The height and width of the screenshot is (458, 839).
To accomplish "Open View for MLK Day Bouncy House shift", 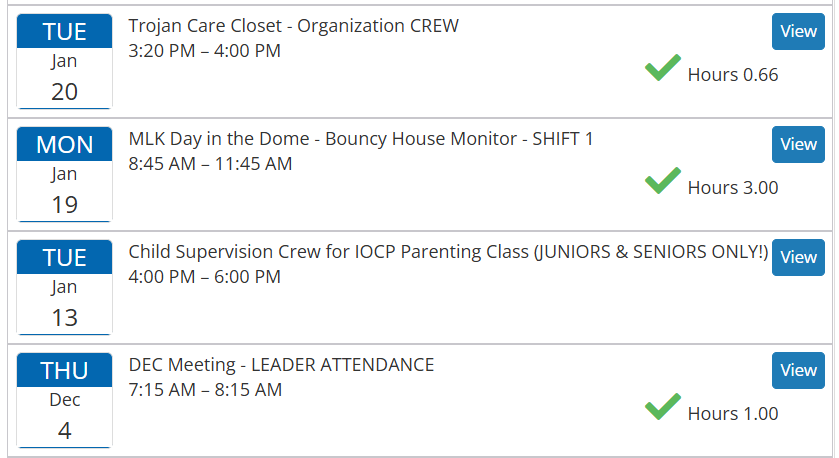I will pyautogui.click(x=798, y=144).
